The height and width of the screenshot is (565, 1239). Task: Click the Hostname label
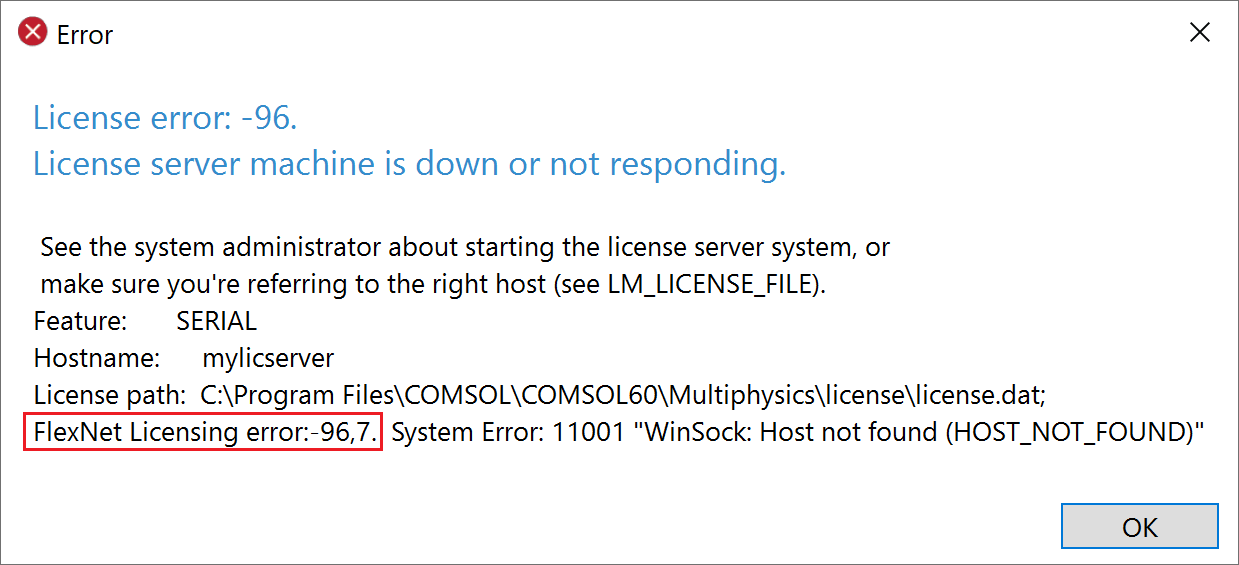point(97,357)
